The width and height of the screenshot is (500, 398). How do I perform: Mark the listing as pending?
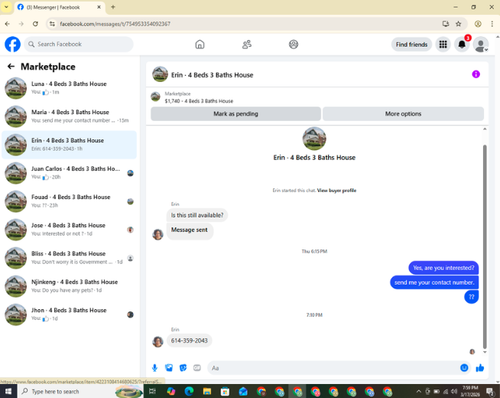coord(236,114)
